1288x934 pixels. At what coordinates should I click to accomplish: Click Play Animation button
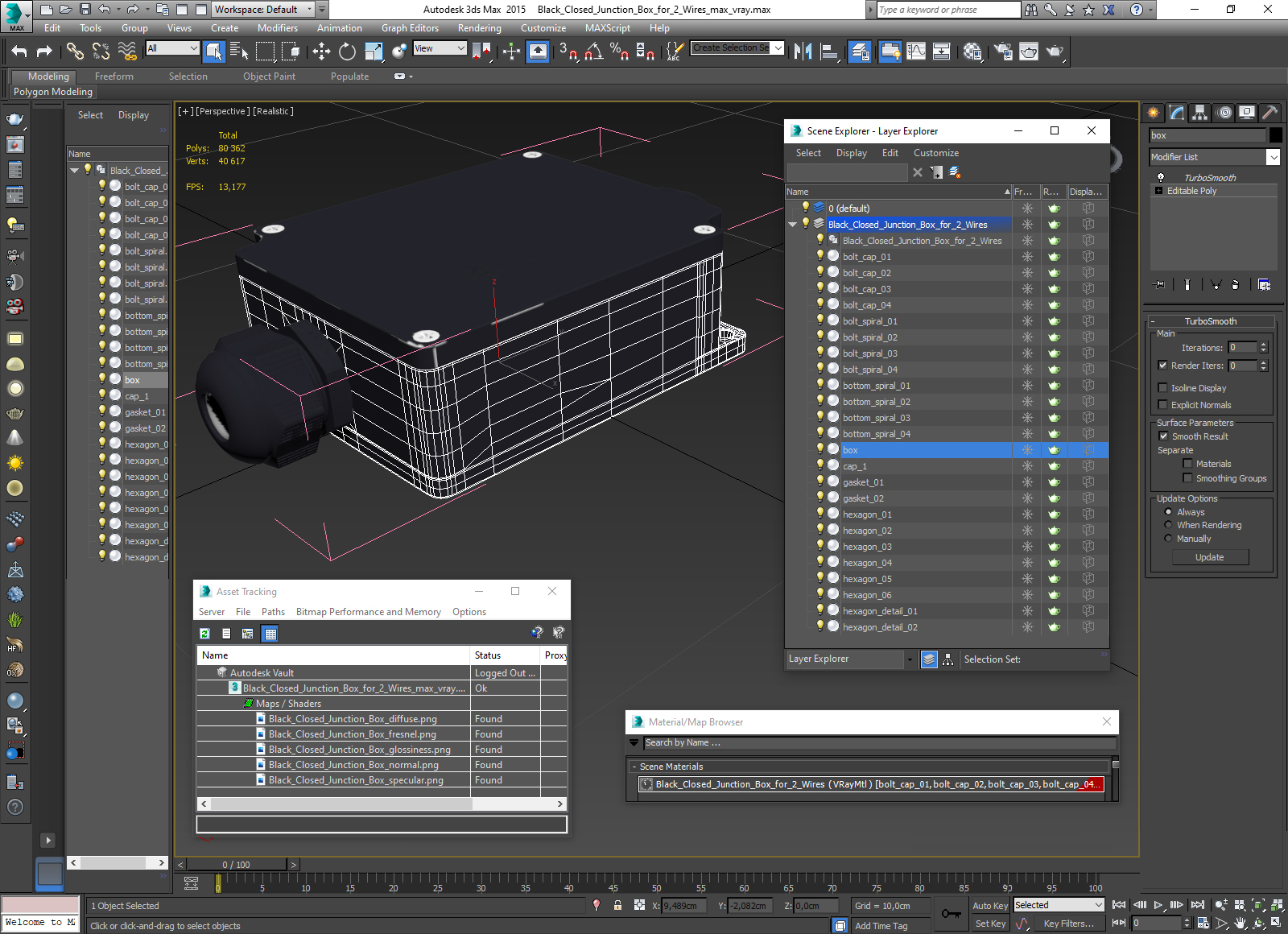pos(1158,905)
